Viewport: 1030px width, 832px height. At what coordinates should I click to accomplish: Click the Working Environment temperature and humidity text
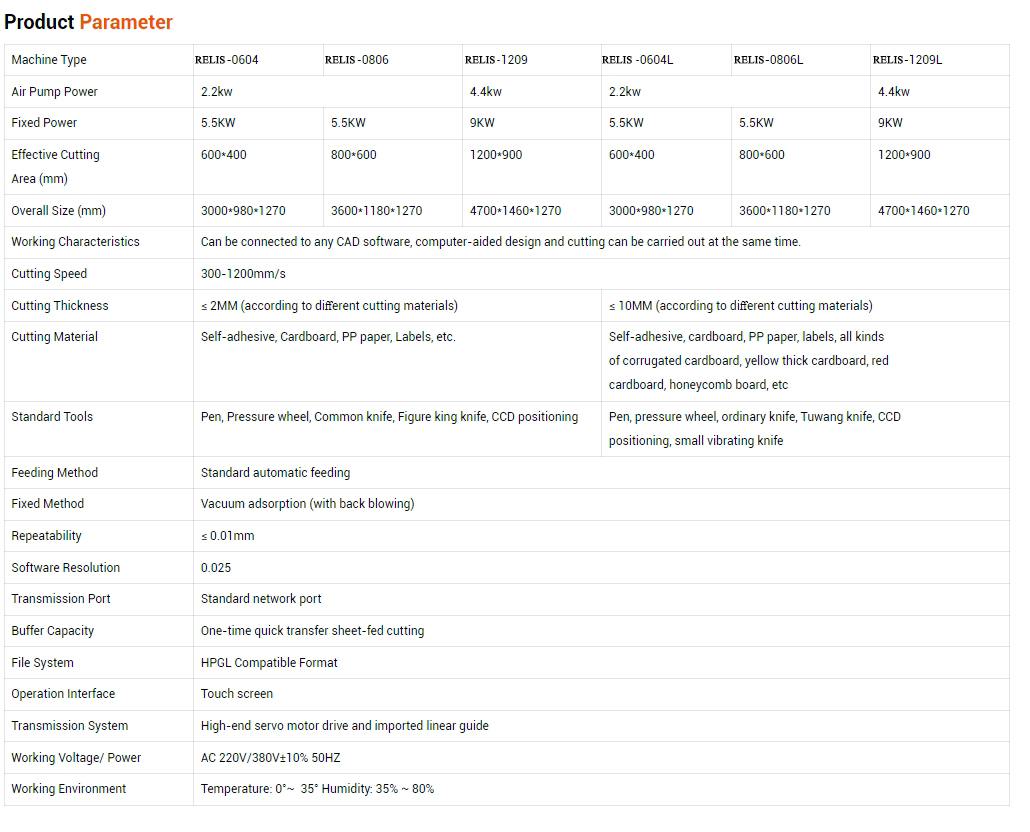click(x=317, y=789)
